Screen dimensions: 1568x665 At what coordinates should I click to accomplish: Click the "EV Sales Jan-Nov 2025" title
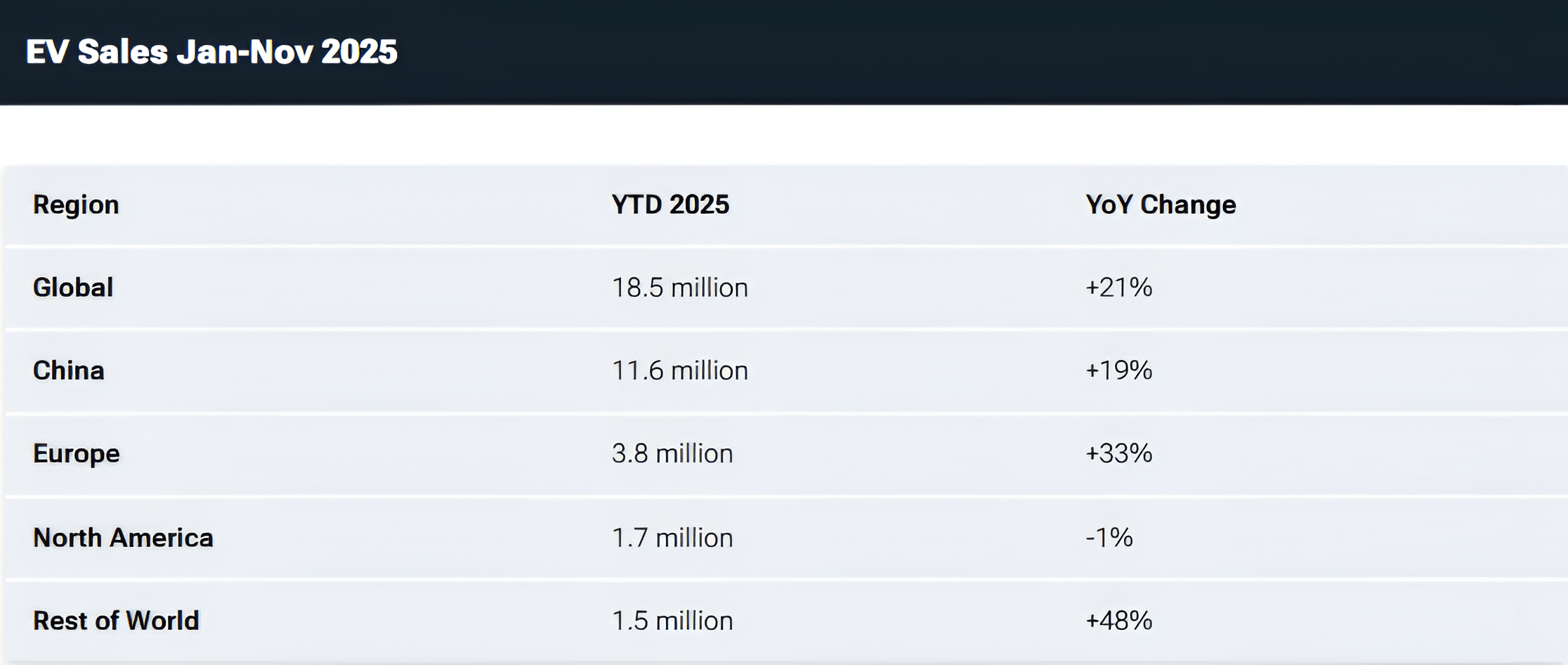[211, 52]
